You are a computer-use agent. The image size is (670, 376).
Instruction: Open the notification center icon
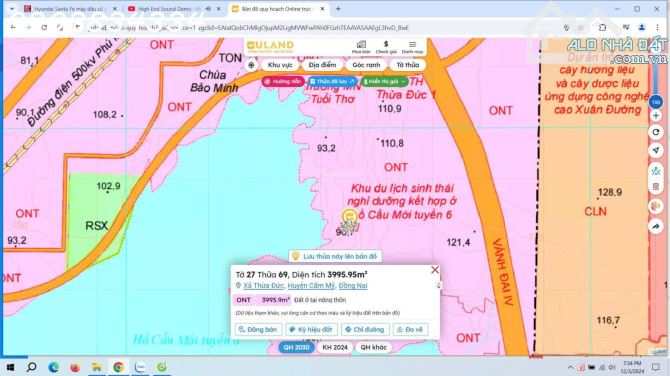656,367
